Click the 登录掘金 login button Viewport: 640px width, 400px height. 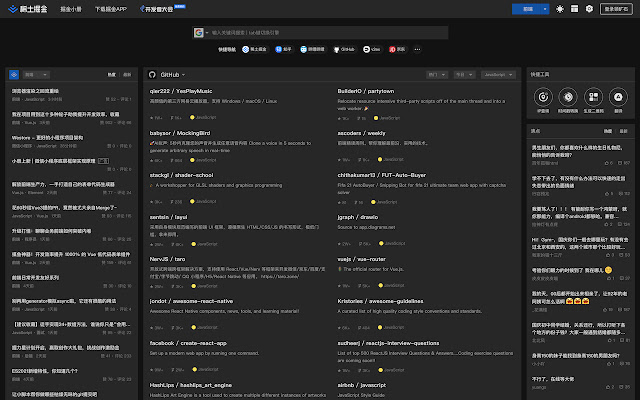click(x=617, y=8)
